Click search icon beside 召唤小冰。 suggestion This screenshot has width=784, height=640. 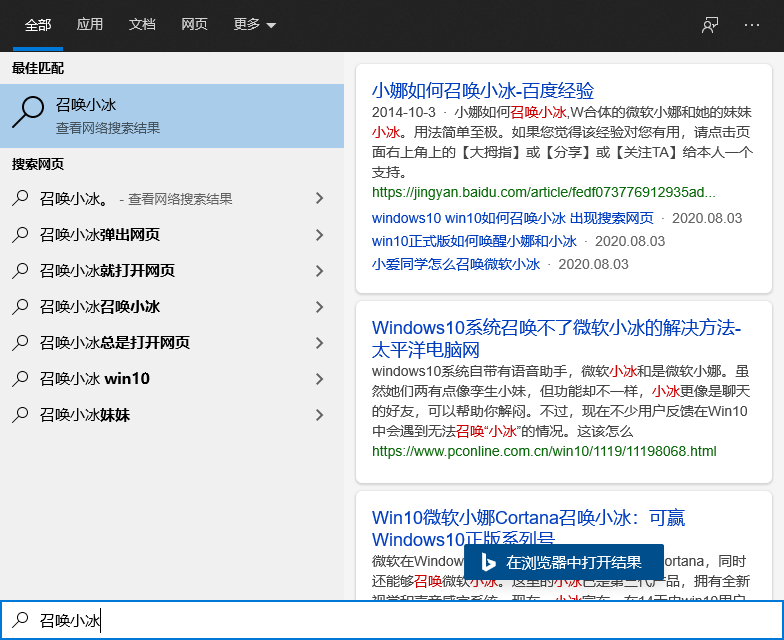20,198
